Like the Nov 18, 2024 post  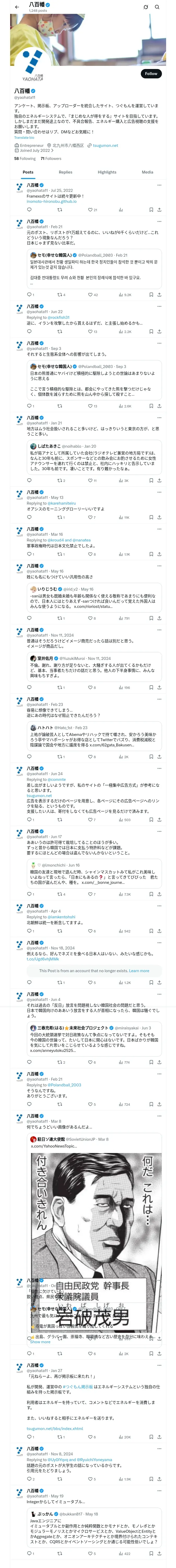(x=90, y=982)
